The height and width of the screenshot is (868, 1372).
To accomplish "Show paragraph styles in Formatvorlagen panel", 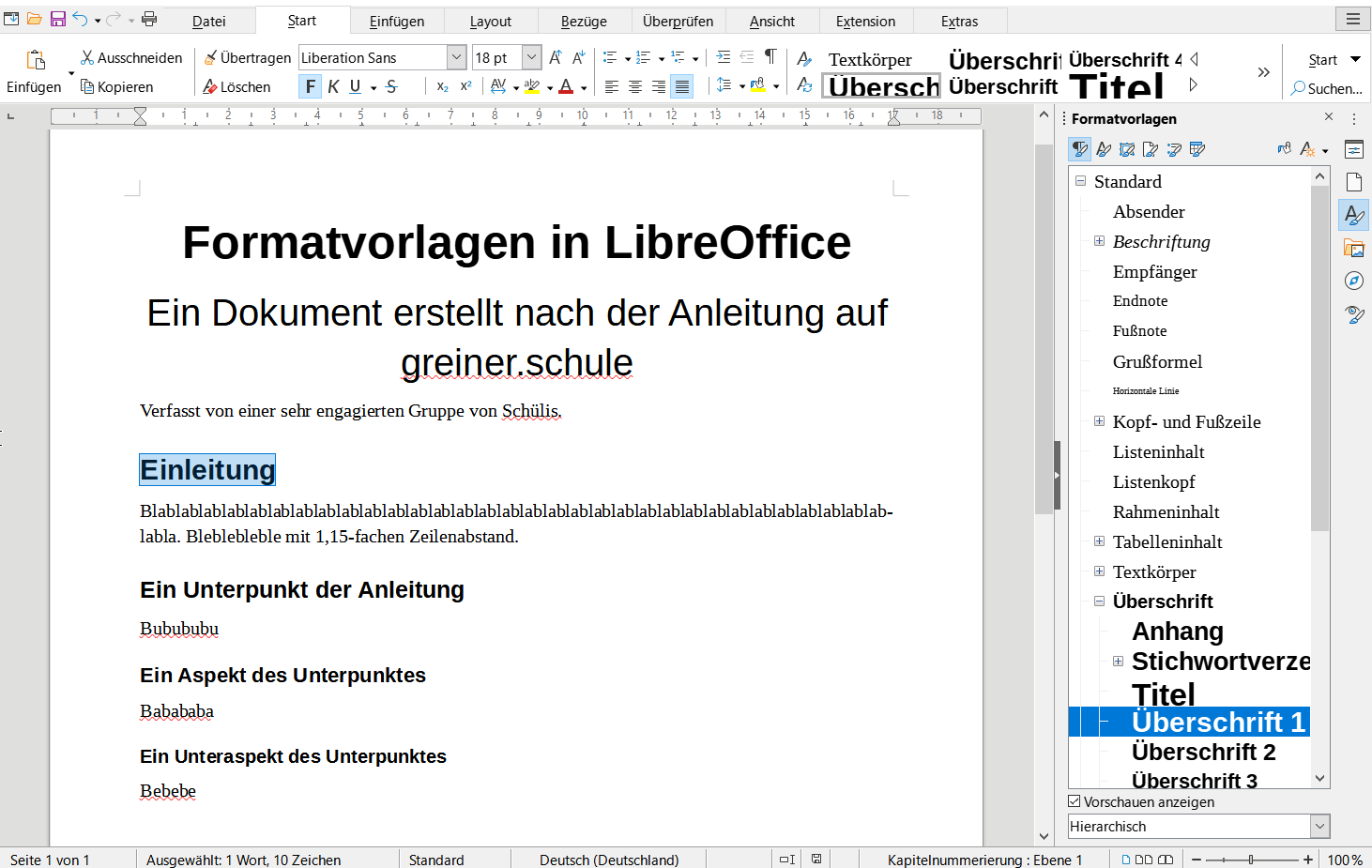I will tap(1080, 149).
